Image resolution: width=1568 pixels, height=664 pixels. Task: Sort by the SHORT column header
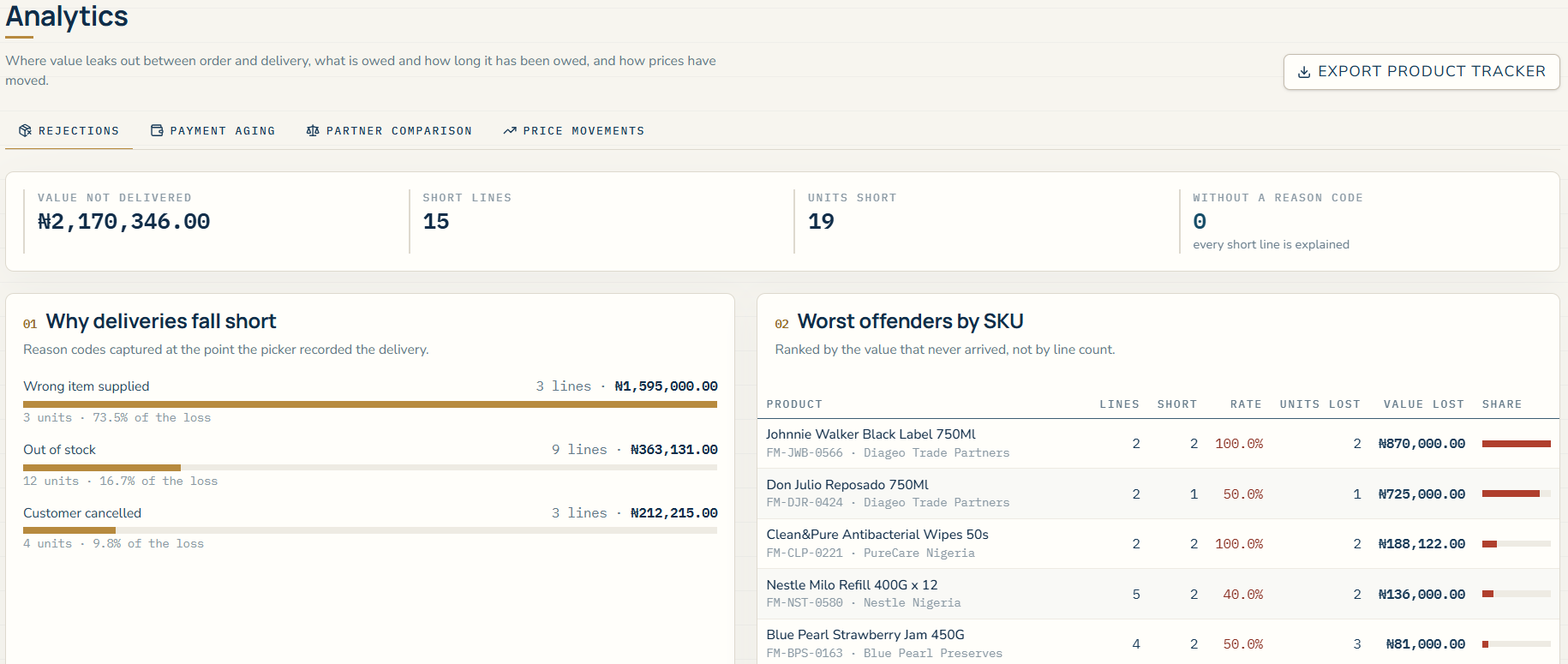tap(1176, 404)
